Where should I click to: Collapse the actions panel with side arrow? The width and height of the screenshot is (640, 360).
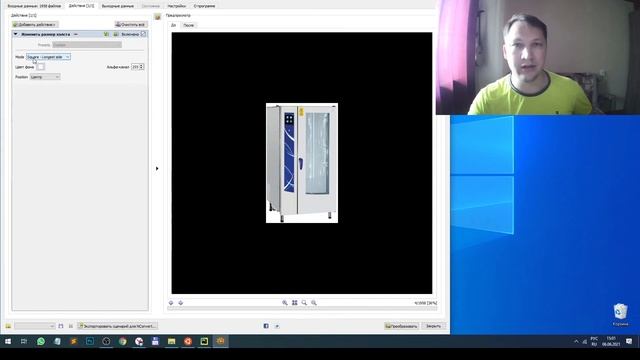pos(157,169)
